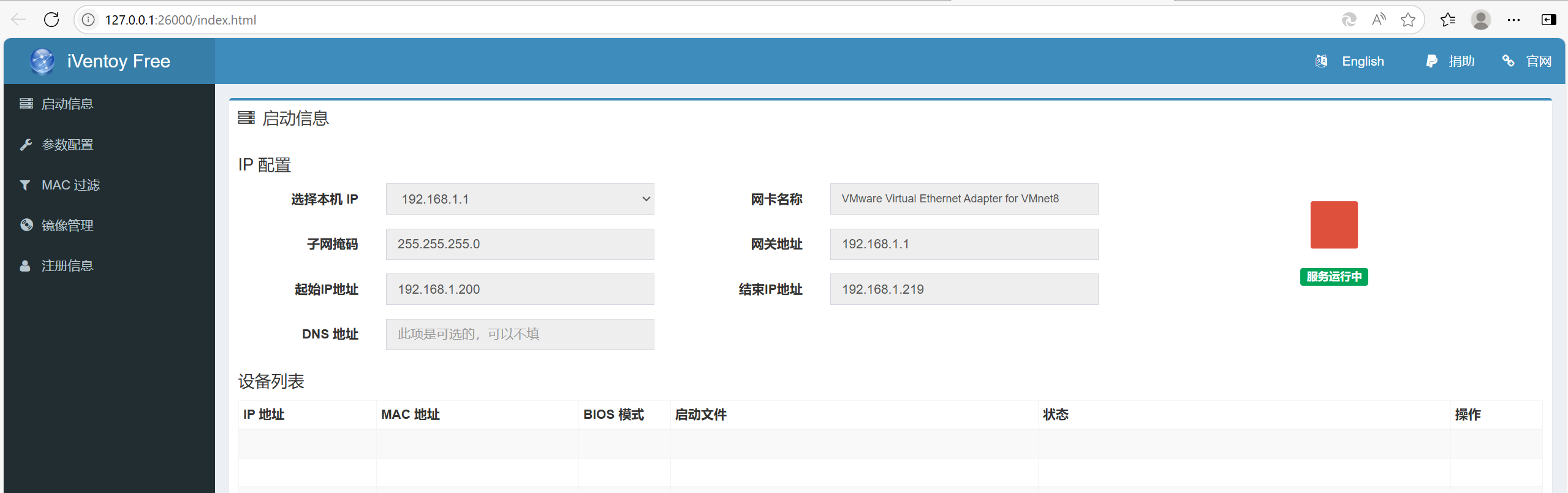The image size is (1568, 493).
Task: Open the 官网 official website link
Action: (x=1539, y=61)
